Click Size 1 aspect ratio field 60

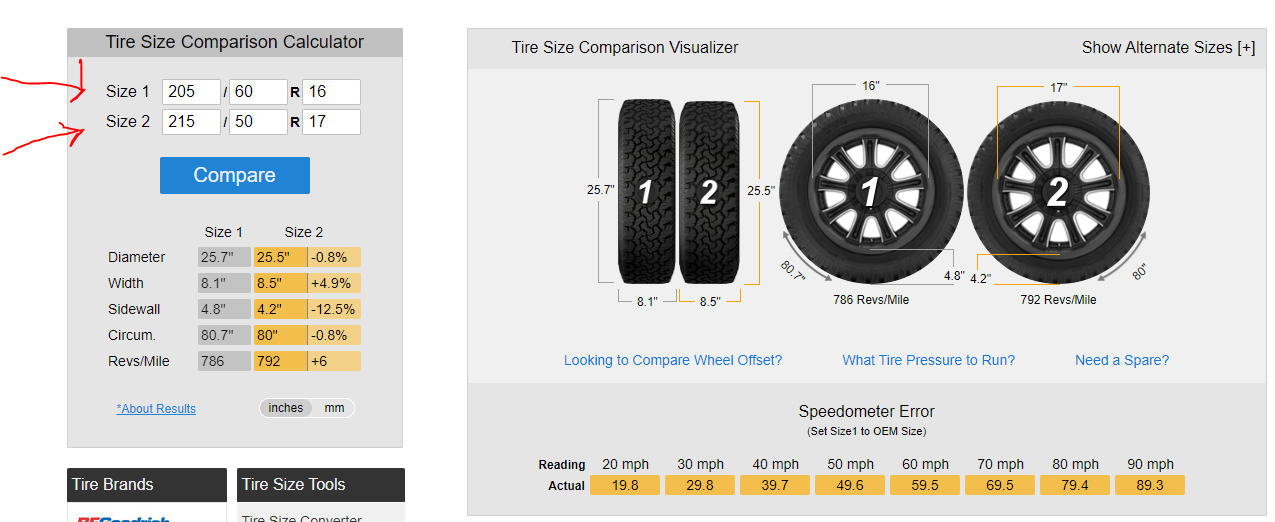pos(258,92)
